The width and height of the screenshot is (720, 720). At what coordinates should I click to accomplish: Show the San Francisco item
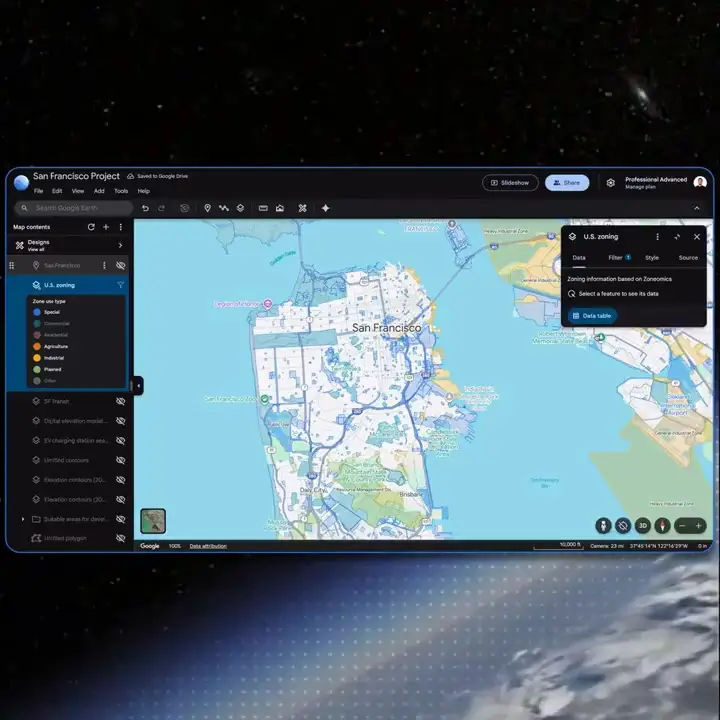[121, 265]
